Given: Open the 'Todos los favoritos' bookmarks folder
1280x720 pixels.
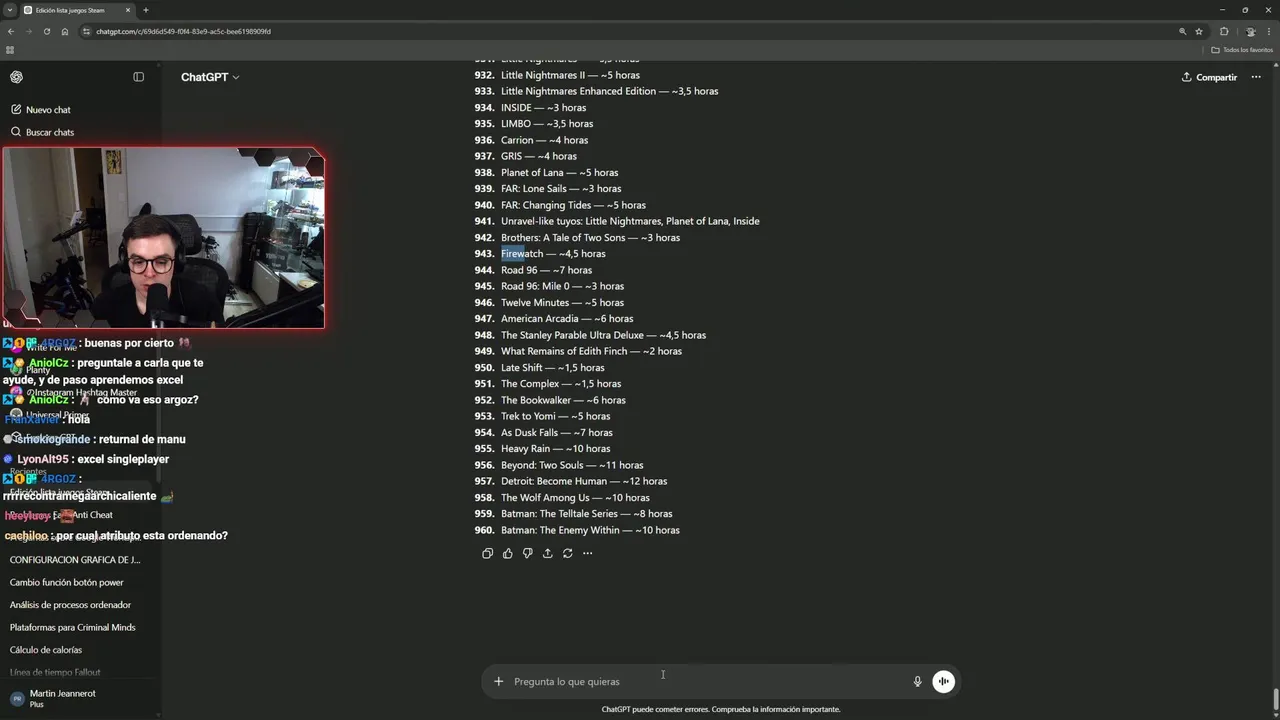Looking at the screenshot, I should (x=1241, y=50).
